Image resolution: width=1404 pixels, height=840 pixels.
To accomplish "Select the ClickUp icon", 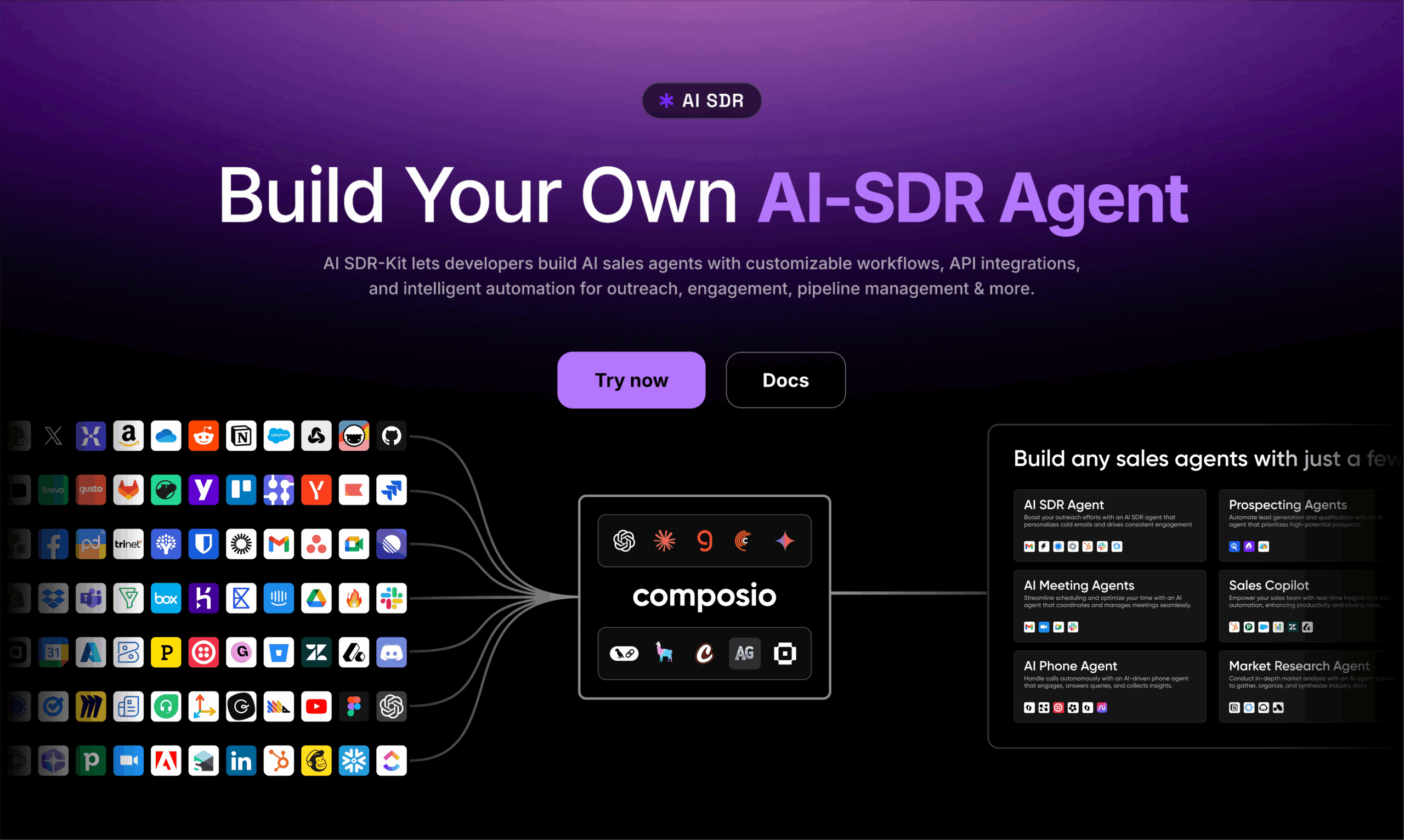I will coord(392,760).
